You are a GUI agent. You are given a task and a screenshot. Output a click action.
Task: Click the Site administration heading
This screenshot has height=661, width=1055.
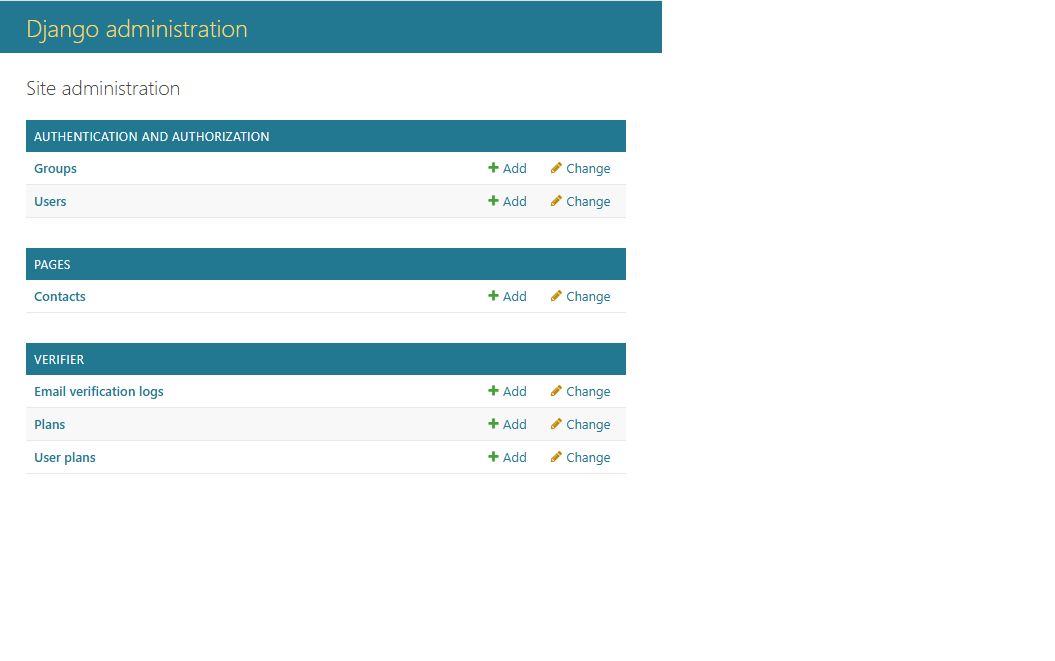[103, 88]
